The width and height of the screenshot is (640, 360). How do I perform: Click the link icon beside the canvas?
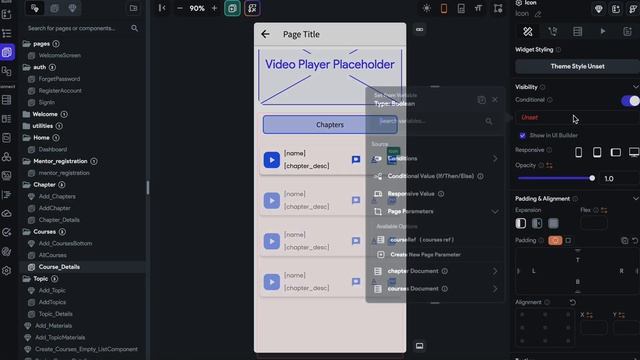pyautogui.click(x=420, y=29)
